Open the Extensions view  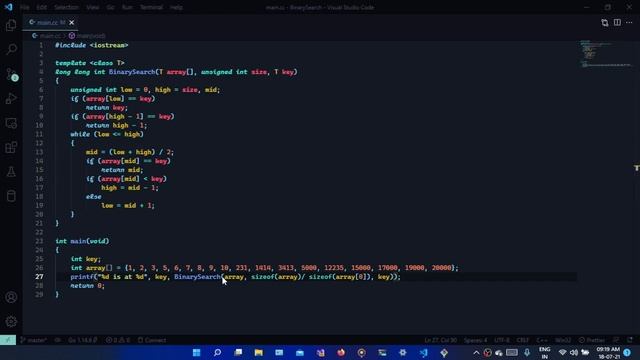(x=11, y=147)
